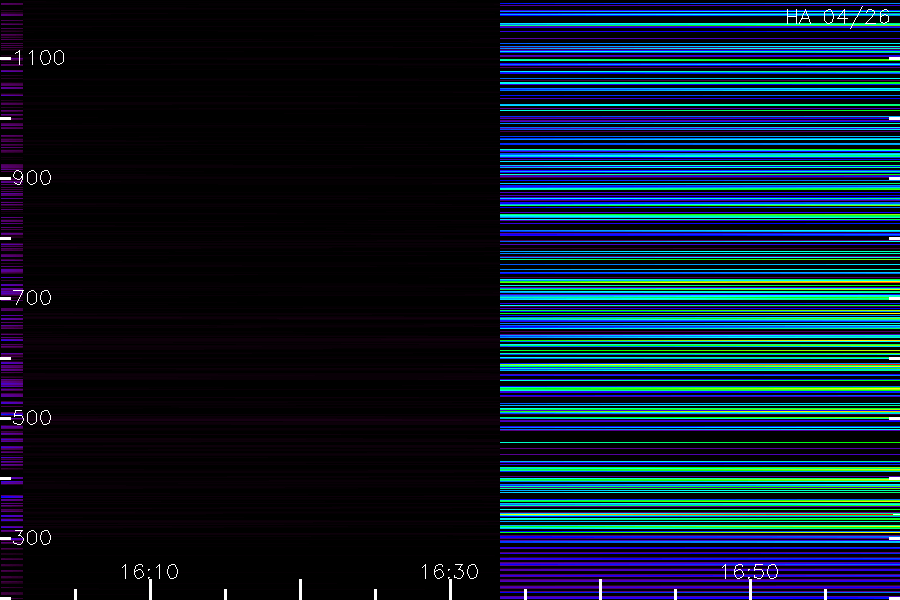Screen dimensions: 900x600
Task: Click the 16:10 time axis label
Action: (149, 572)
